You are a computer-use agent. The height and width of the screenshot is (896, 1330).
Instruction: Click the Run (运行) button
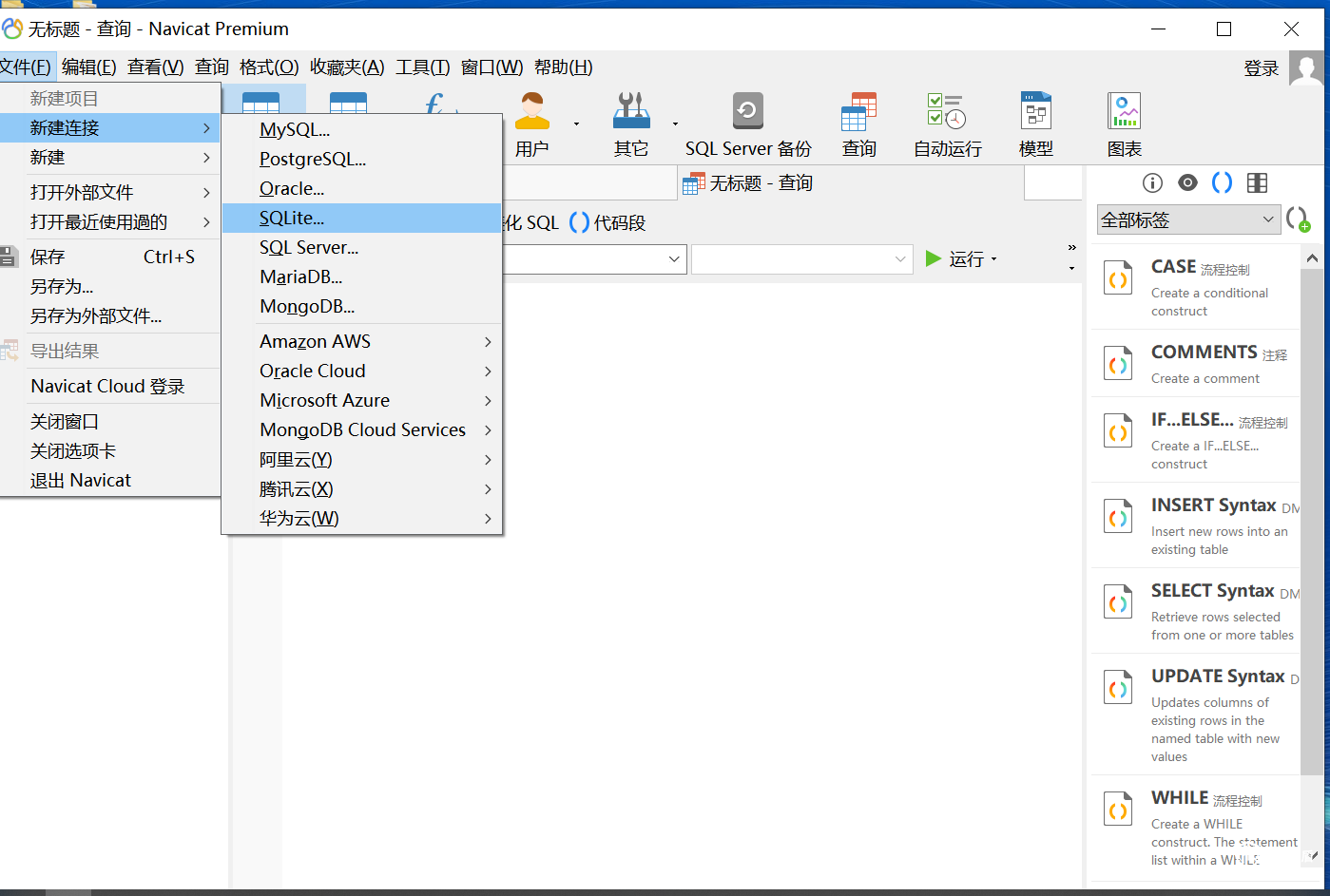coord(958,259)
